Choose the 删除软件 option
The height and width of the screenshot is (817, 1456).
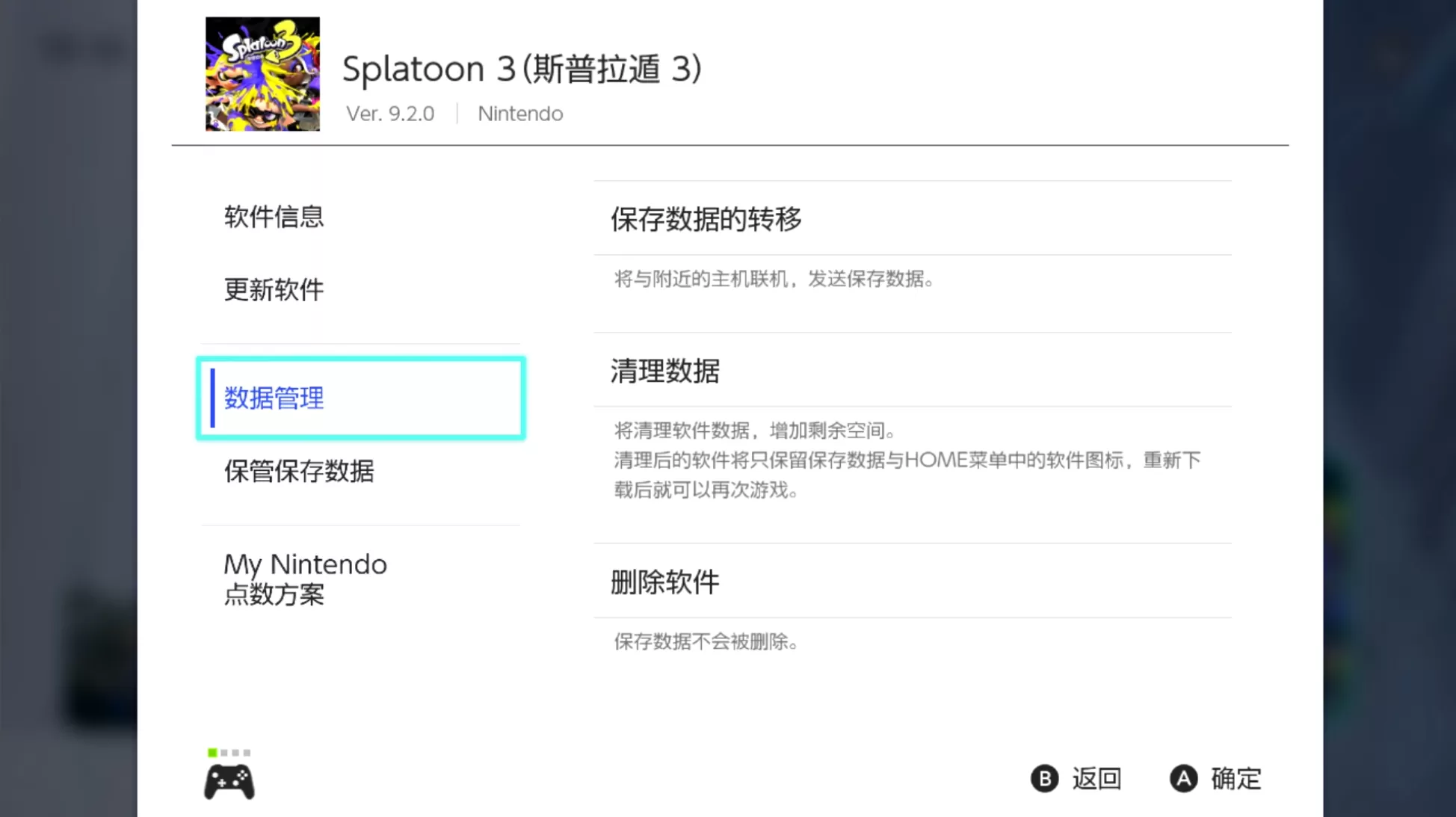pyautogui.click(x=664, y=582)
